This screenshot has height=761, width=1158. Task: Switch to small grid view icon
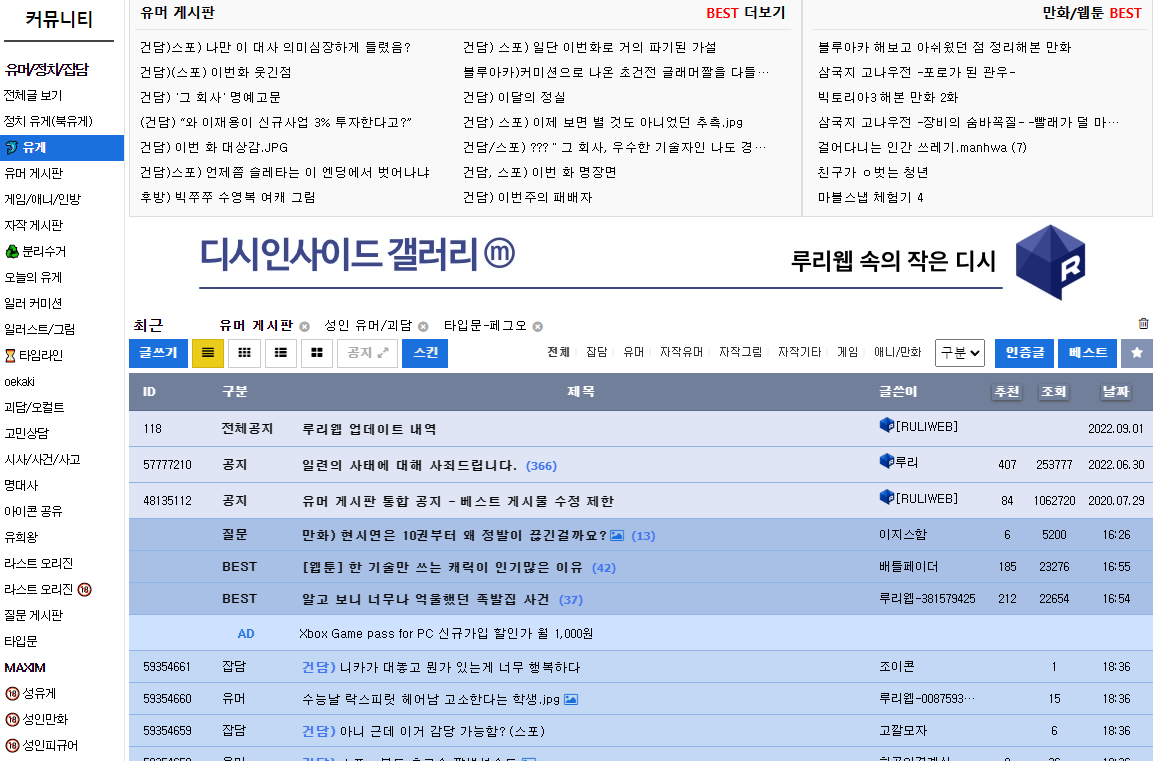[244, 353]
